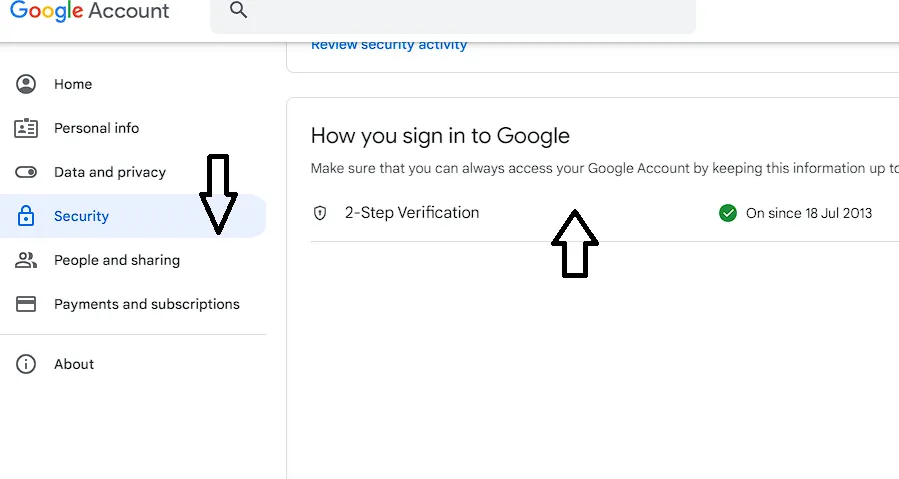Open the 2-Step Verification setting
The height and width of the screenshot is (479, 899).
pyautogui.click(x=412, y=213)
